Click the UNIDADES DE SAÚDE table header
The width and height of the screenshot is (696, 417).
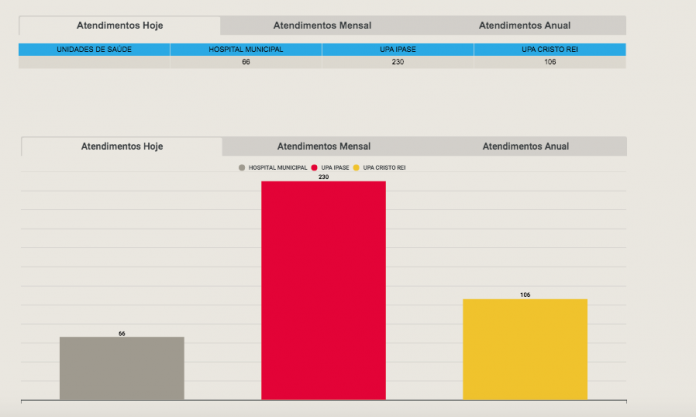(94, 49)
